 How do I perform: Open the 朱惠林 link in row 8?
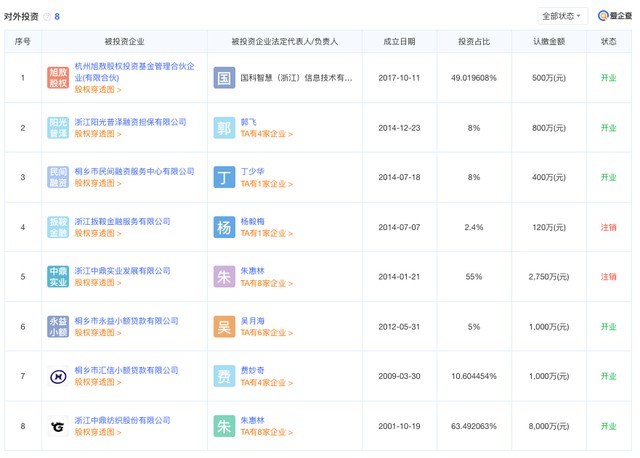pos(253,420)
